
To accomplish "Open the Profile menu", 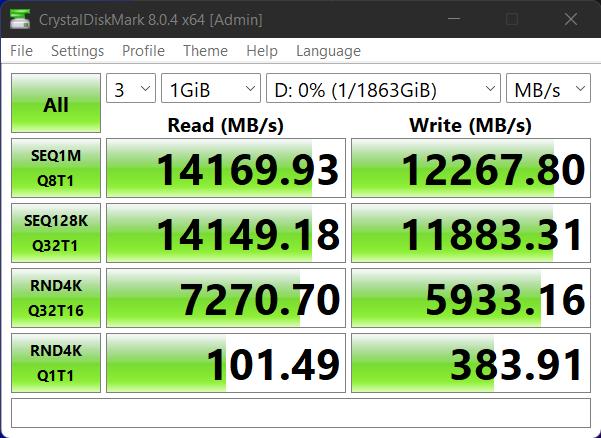I will [x=143, y=51].
